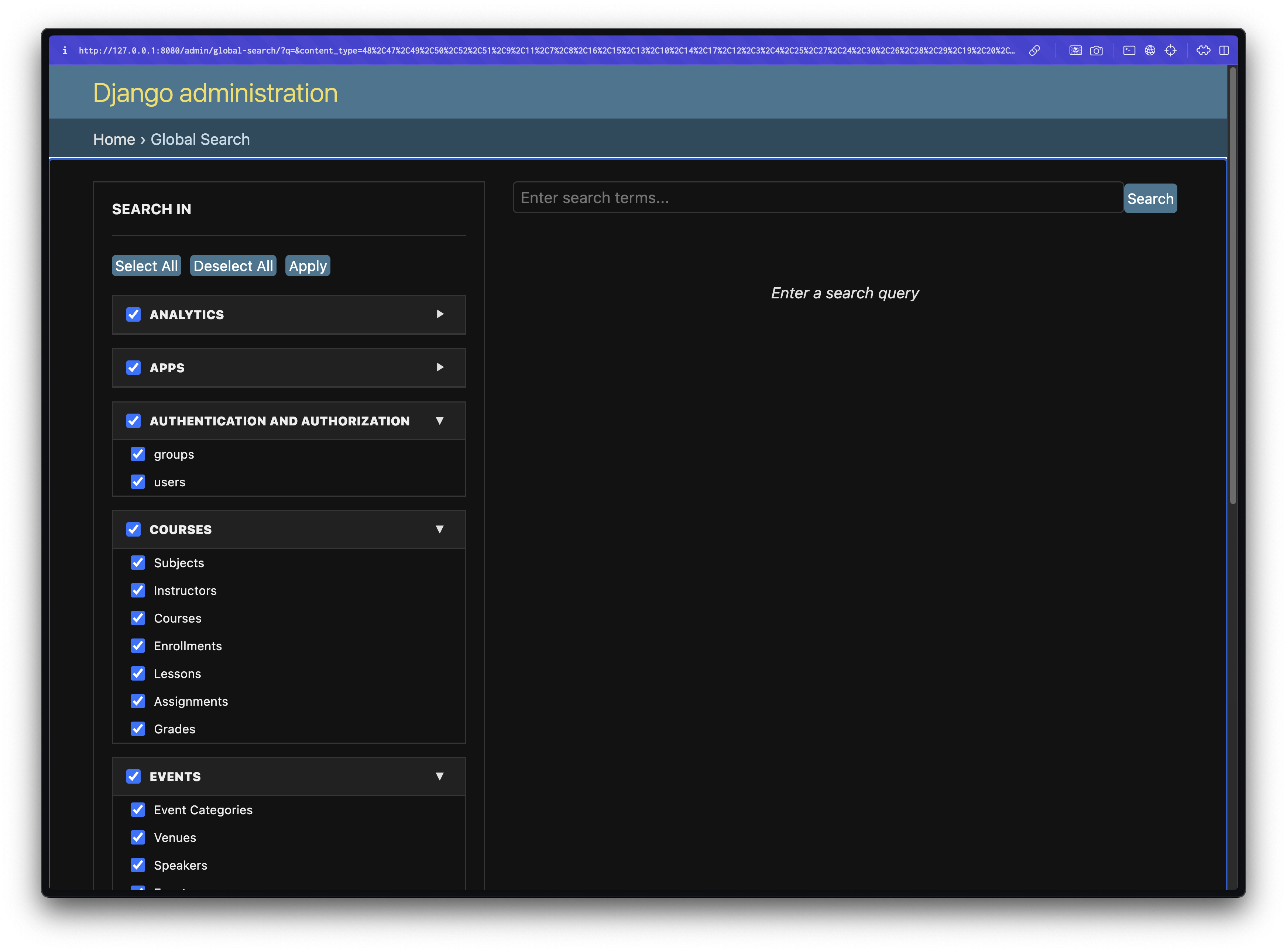Image resolution: width=1287 pixels, height=952 pixels.
Task: Uncheck Authentication and Authorization checkbox
Action: click(133, 421)
